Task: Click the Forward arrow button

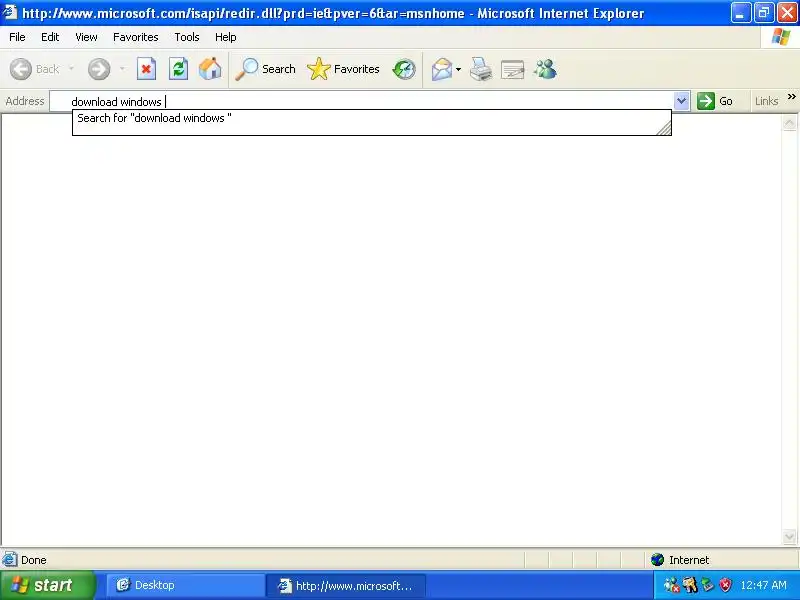Action: click(99, 69)
